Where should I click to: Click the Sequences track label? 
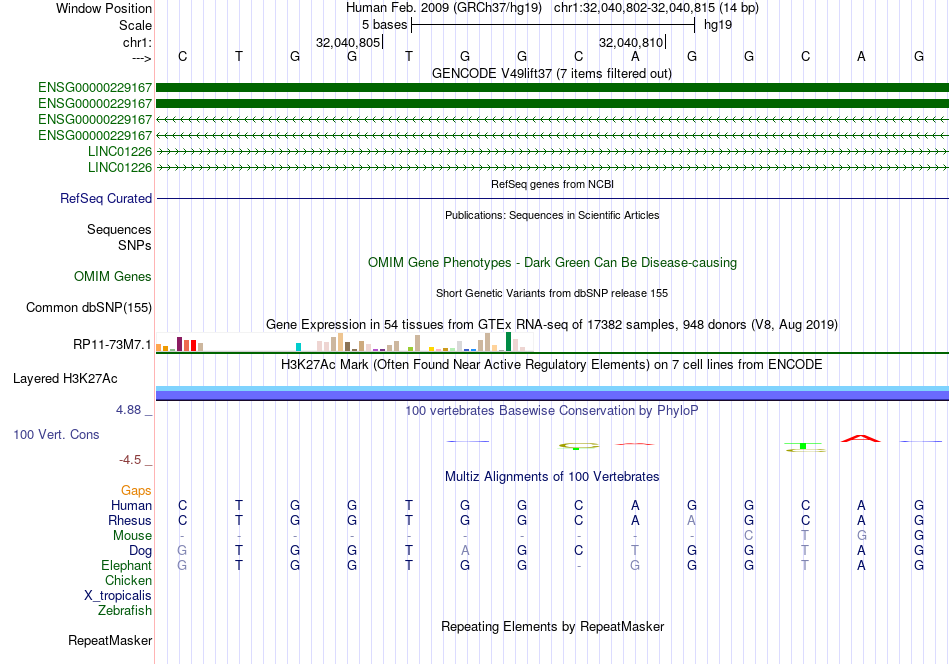coord(119,229)
